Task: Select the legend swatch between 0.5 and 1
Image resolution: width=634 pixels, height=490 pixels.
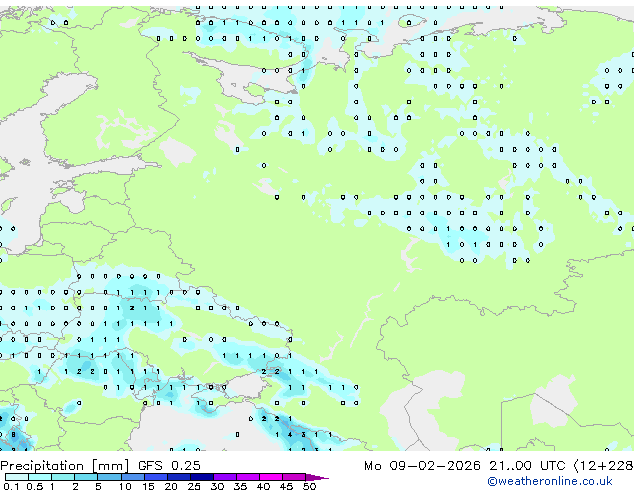Action: pyautogui.click(x=40, y=477)
